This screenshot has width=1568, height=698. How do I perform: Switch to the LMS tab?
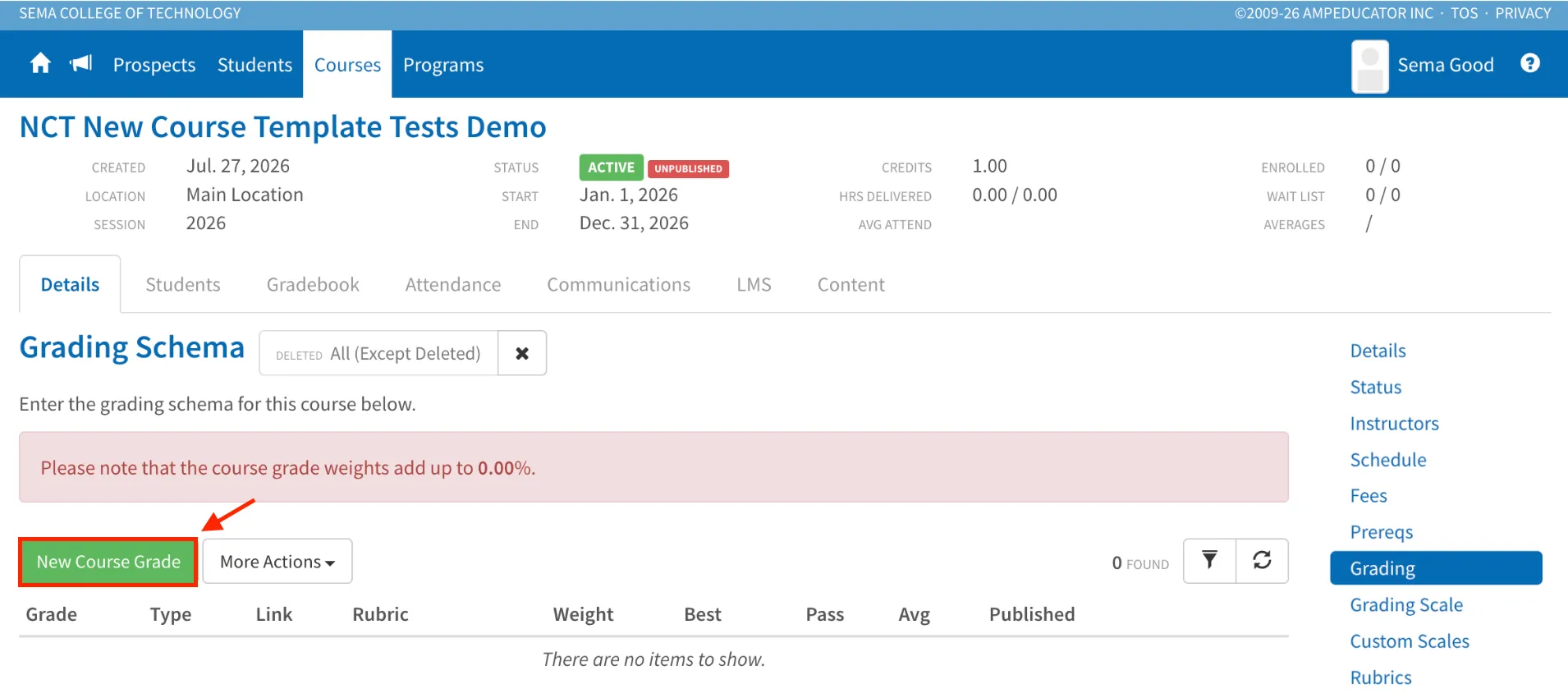click(x=754, y=284)
